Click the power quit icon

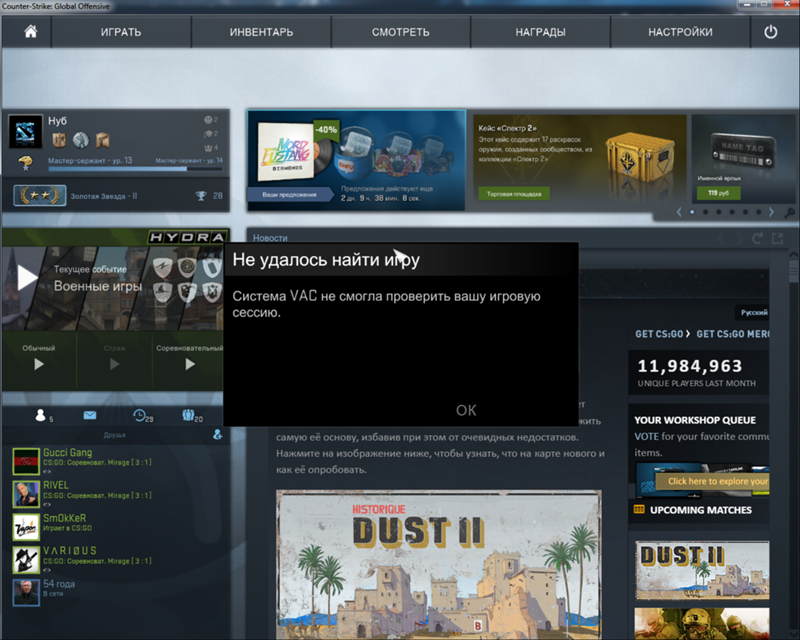click(x=770, y=32)
